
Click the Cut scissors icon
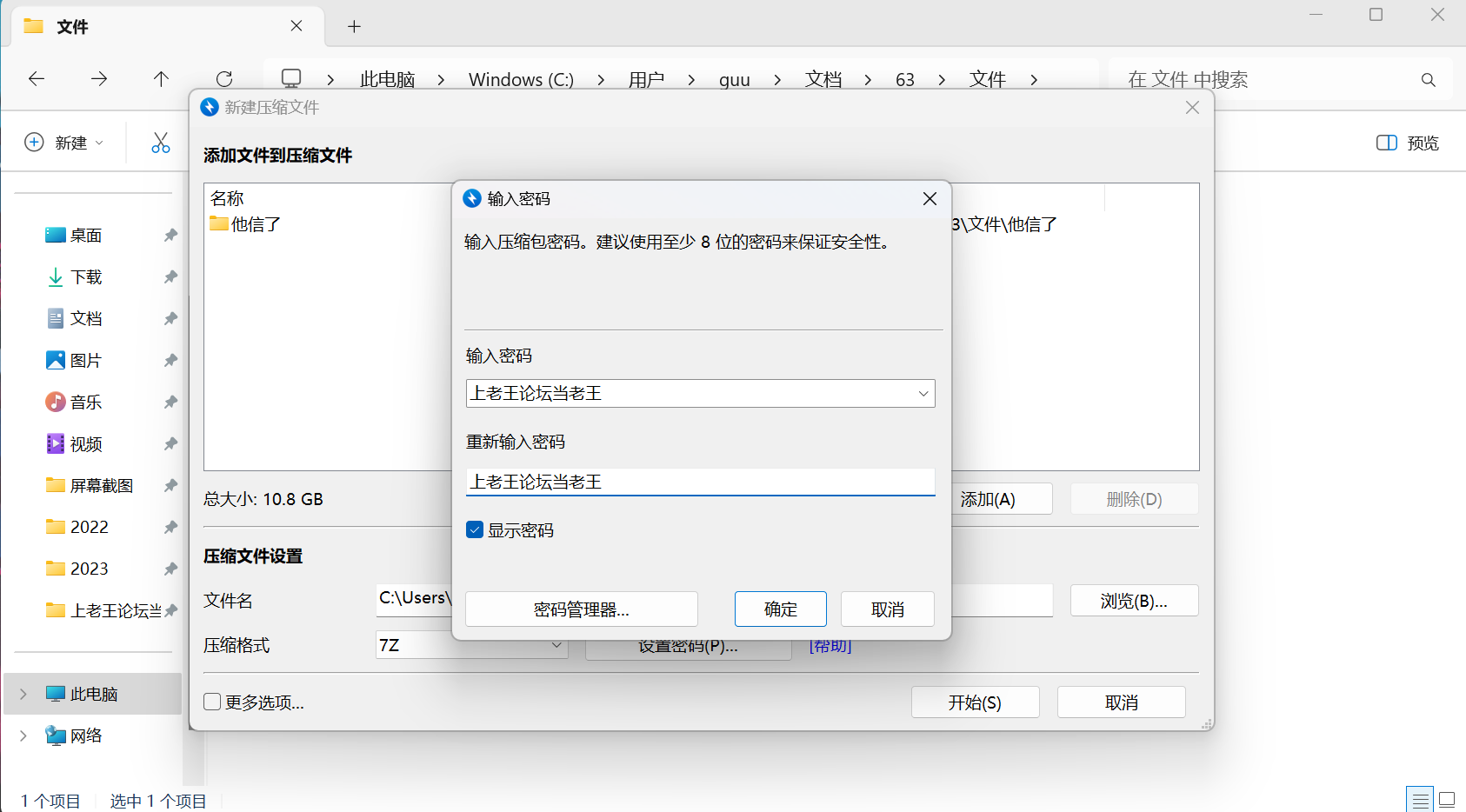(x=161, y=143)
